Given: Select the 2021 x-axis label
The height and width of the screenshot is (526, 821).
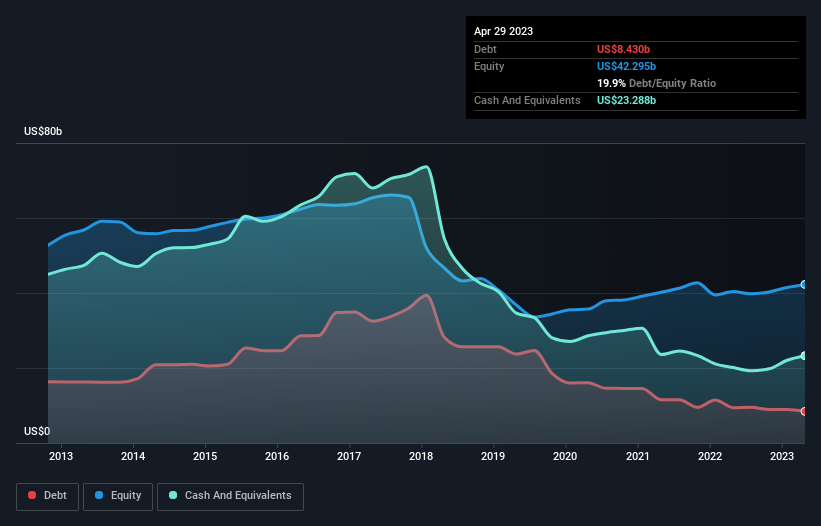Looking at the screenshot, I should point(638,456).
